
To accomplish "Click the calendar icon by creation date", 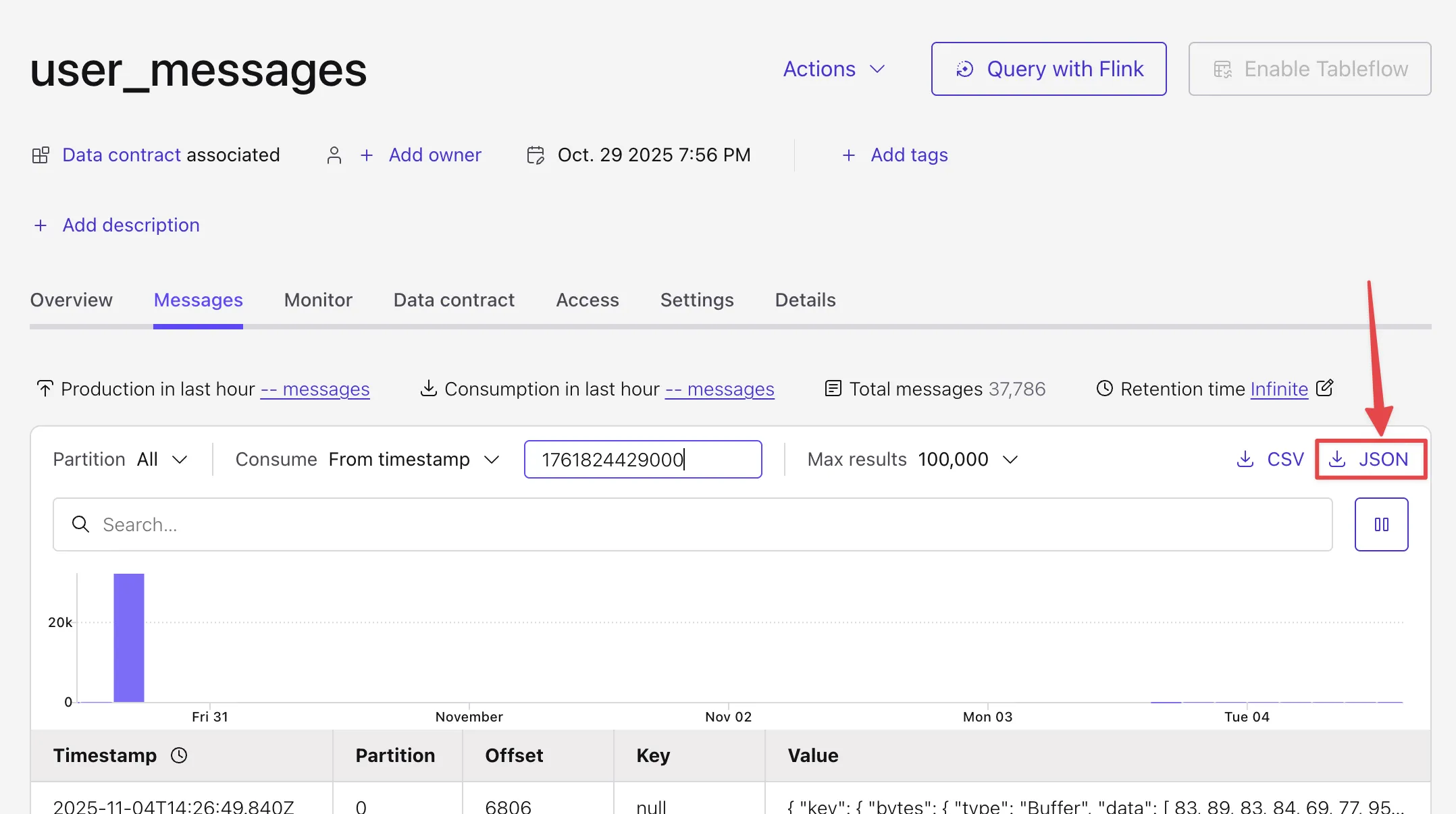I will (536, 155).
